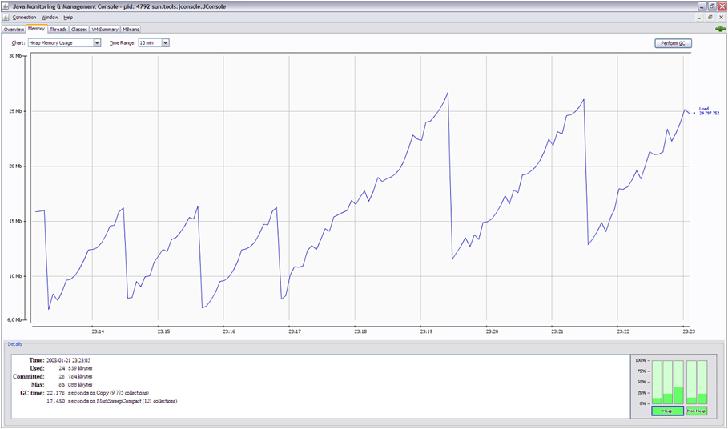Go to the Classes tab

point(79,30)
